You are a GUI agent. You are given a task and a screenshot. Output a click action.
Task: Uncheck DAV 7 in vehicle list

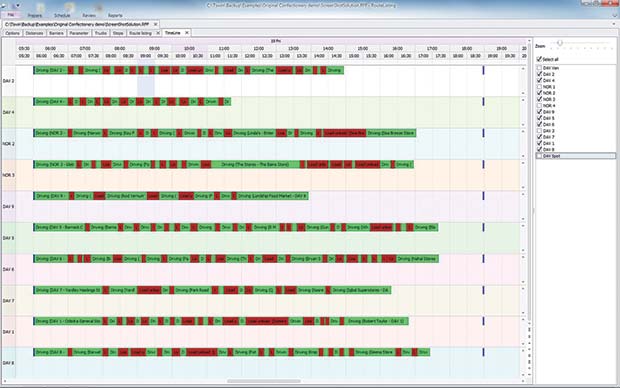[539, 137]
